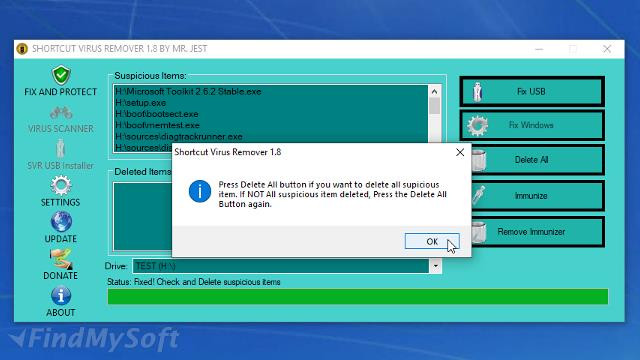Click the Remove Immunizer button
The height and width of the screenshot is (360, 640).
(x=537, y=232)
